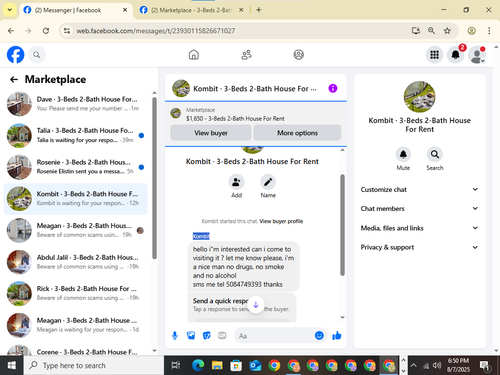Open Microsoft Edge from the taskbar
The height and width of the screenshot is (375, 500).
coord(198,366)
